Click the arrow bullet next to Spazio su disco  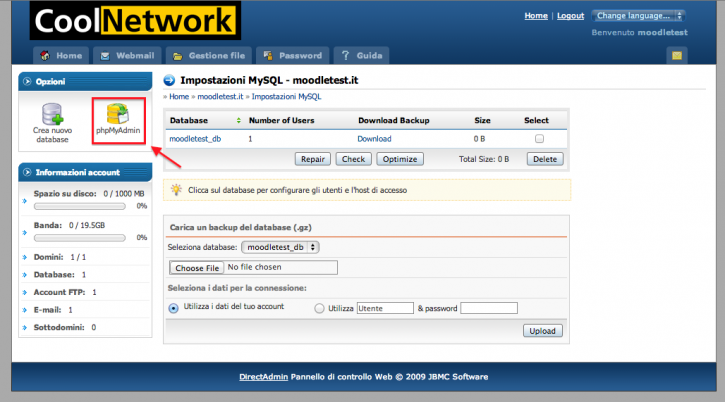[25, 201]
